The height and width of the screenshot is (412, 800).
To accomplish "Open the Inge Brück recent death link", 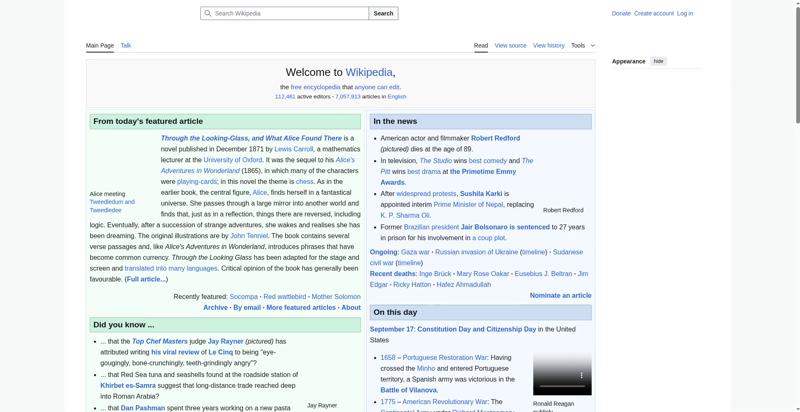I will tap(435, 274).
